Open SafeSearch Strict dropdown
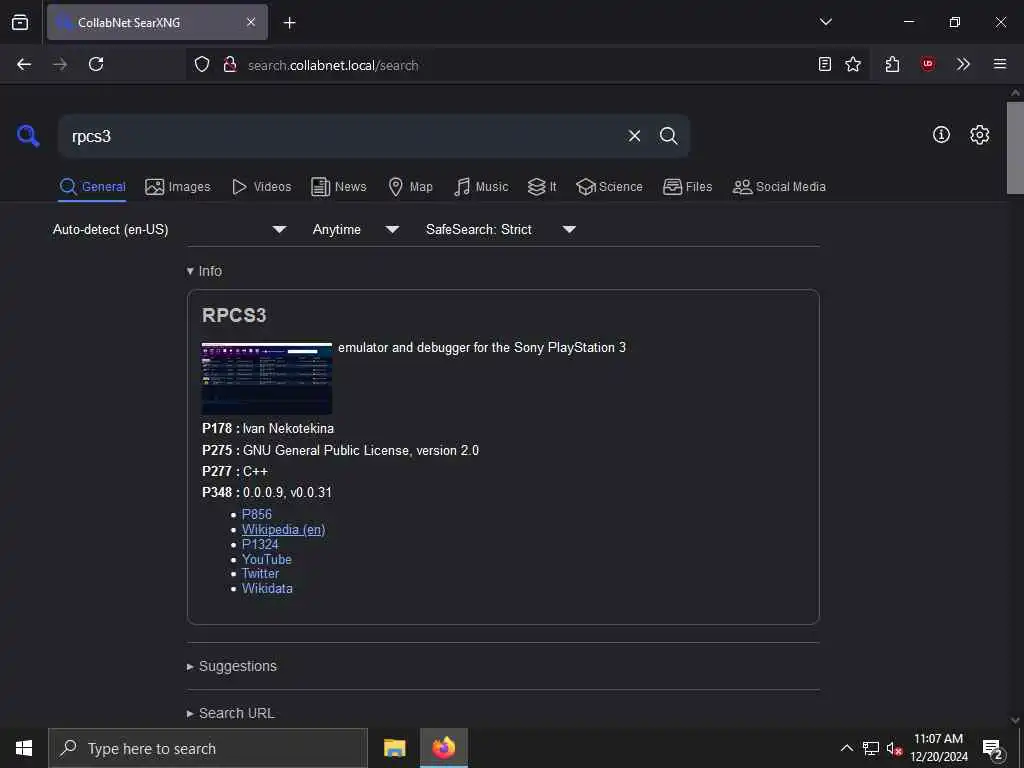Screen dimensions: 1024x768 click(x=500, y=229)
